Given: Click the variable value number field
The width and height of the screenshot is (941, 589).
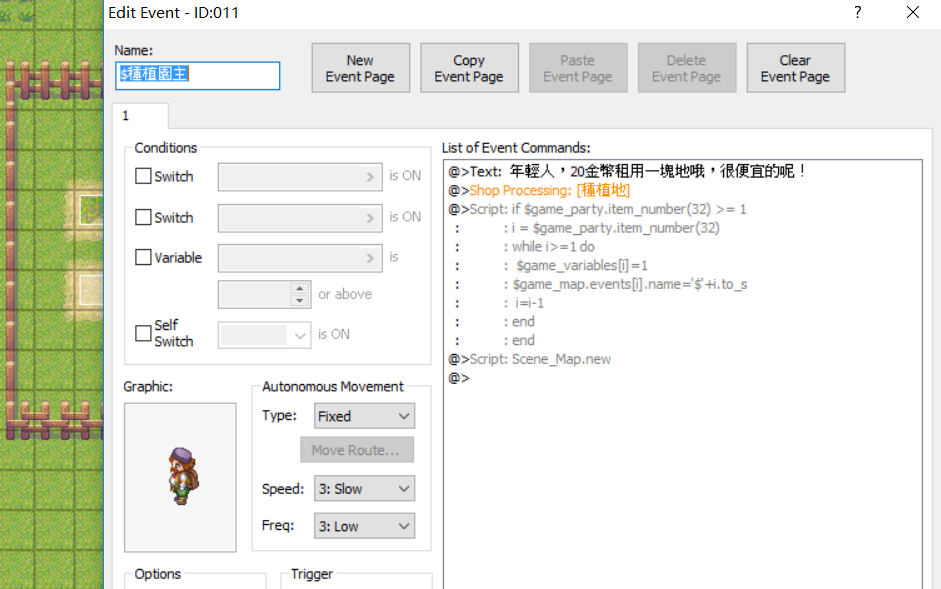Looking at the screenshot, I should click(x=254, y=295).
